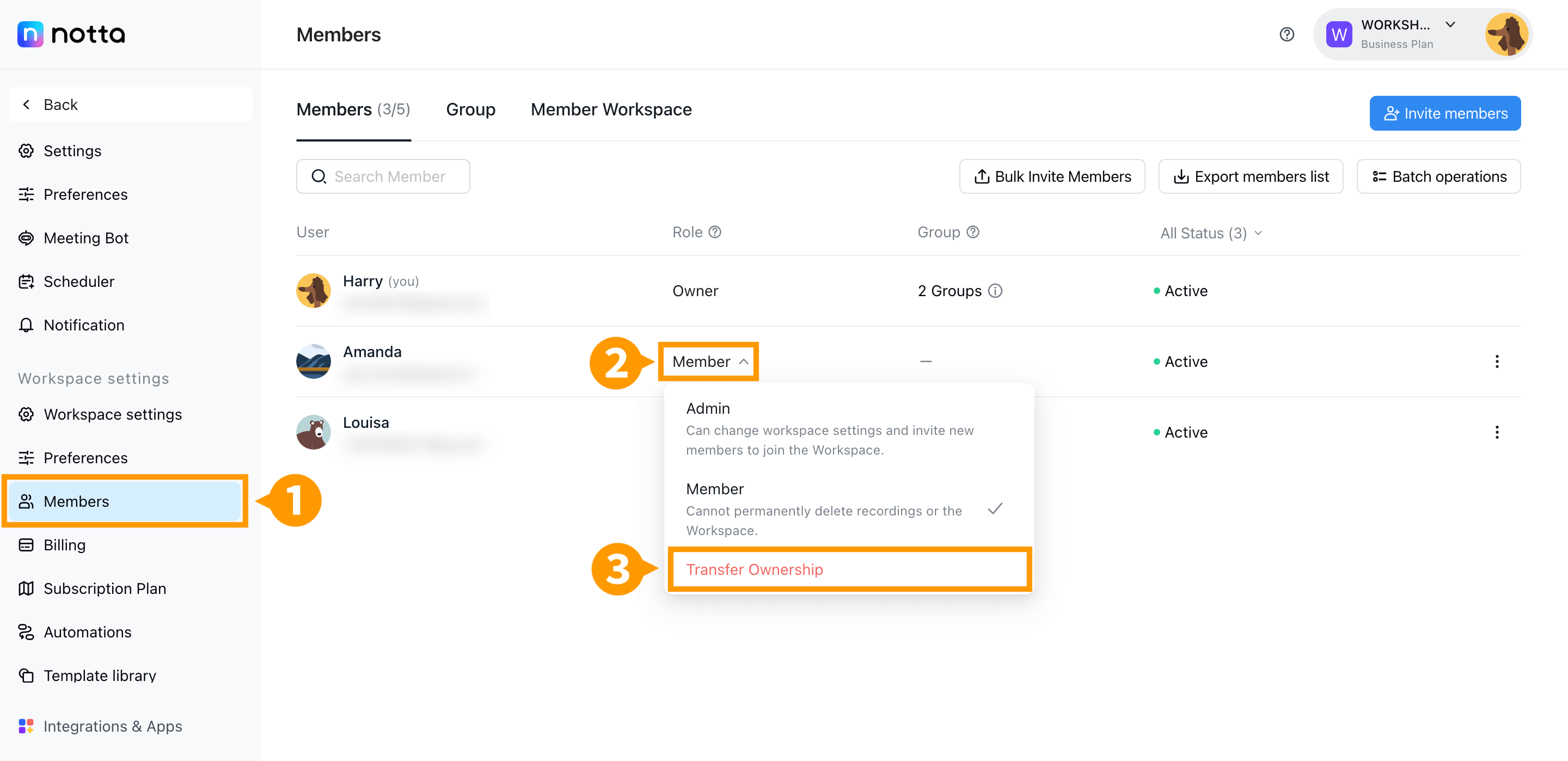Choose the Admin role option

point(849,428)
